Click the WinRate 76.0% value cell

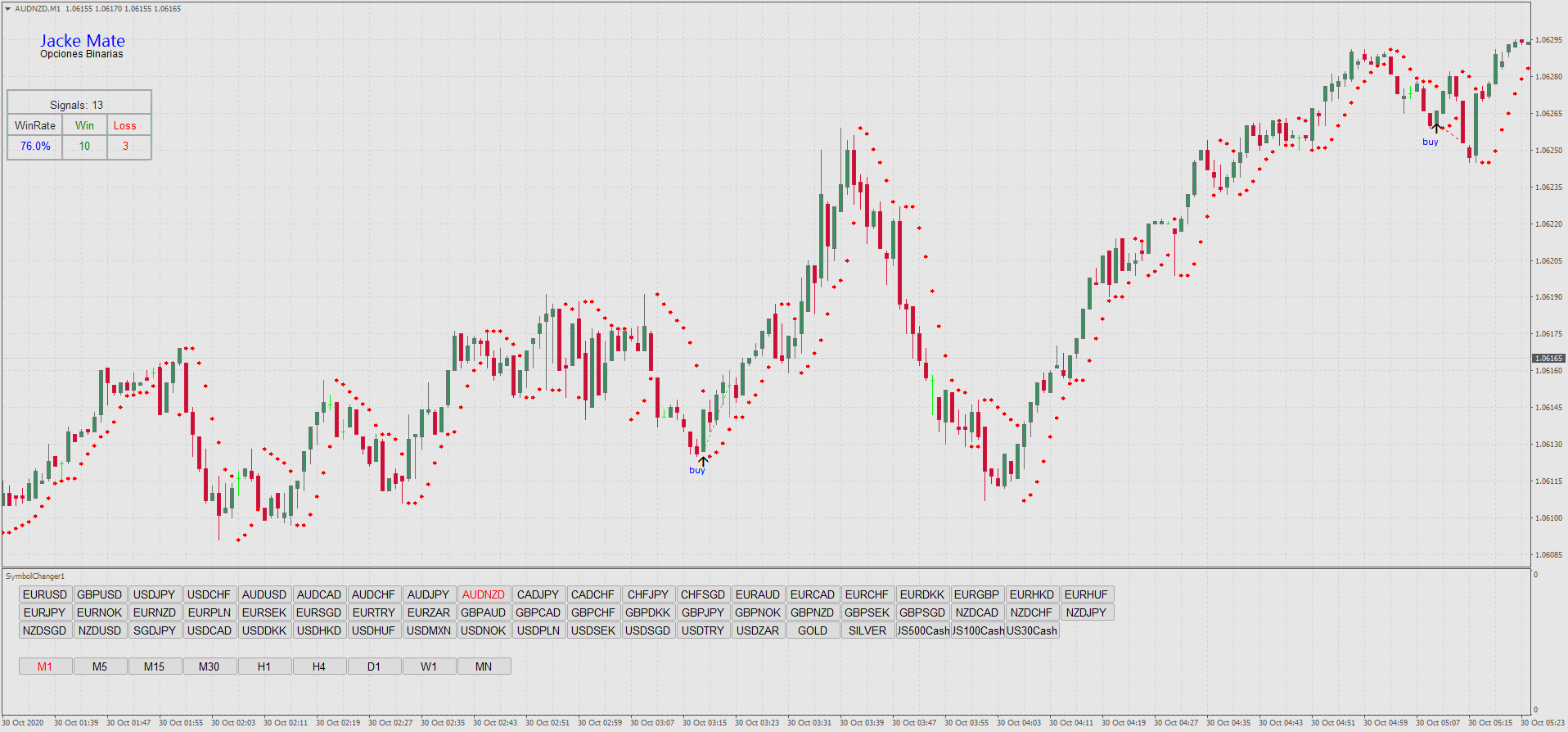pos(35,147)
